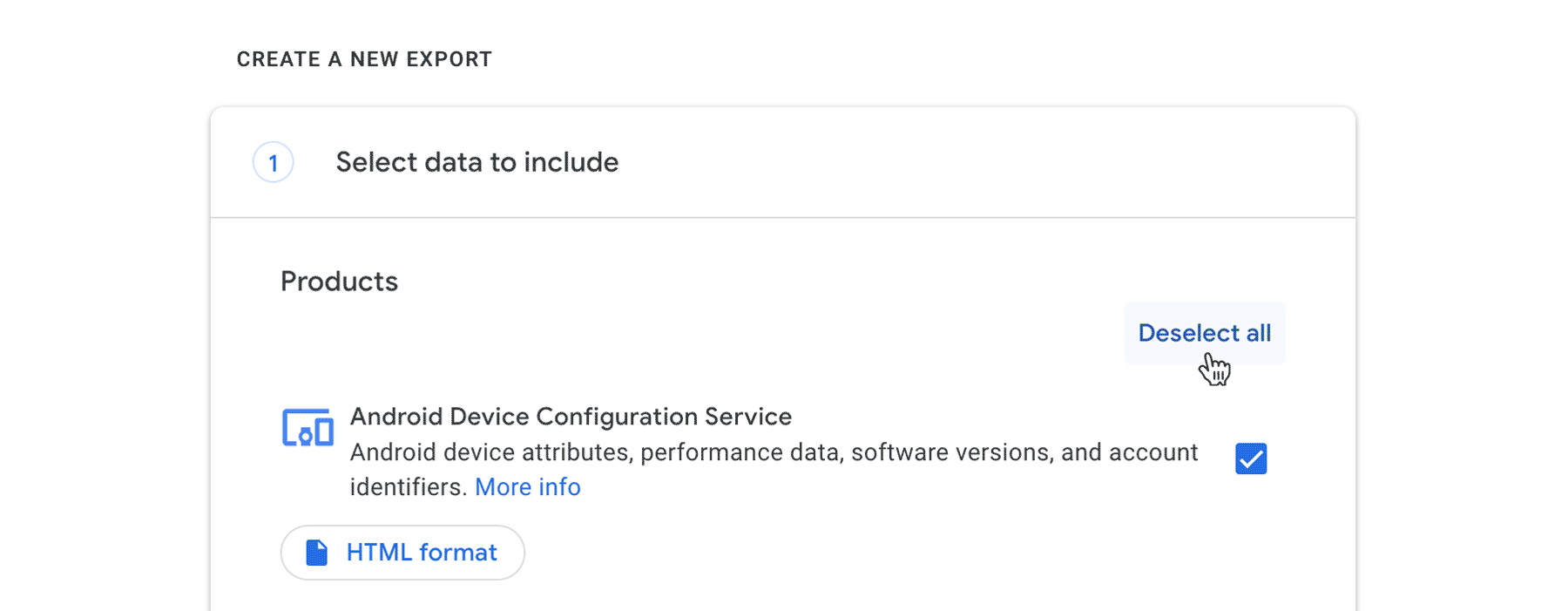Uncheck the Android Device Configuration Service checkbox
Image resolution: width=1568 pixels, height=611 pixels.
(x=1250, y=458)
